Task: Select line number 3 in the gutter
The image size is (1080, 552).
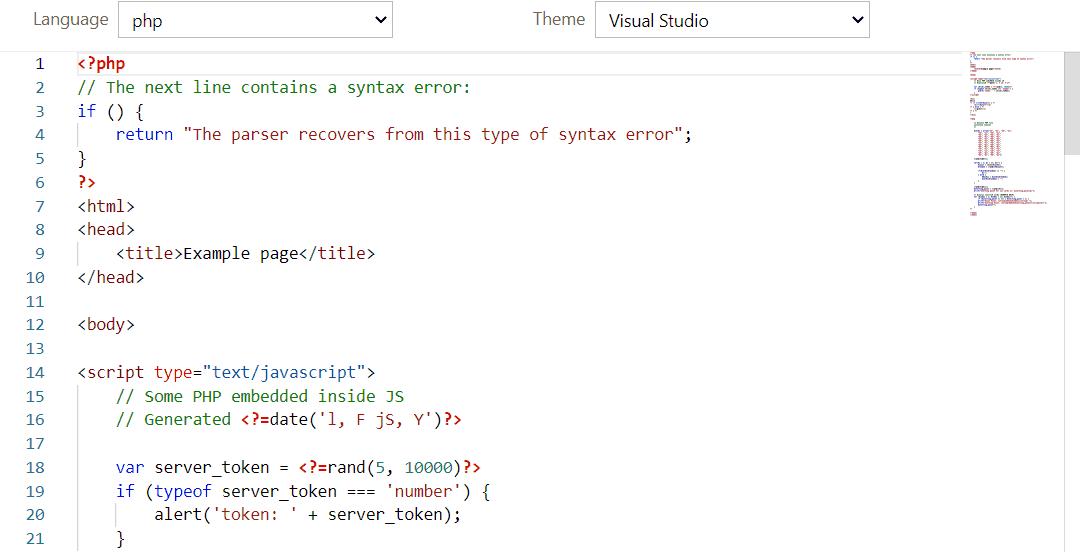Action: pos(40,111)
